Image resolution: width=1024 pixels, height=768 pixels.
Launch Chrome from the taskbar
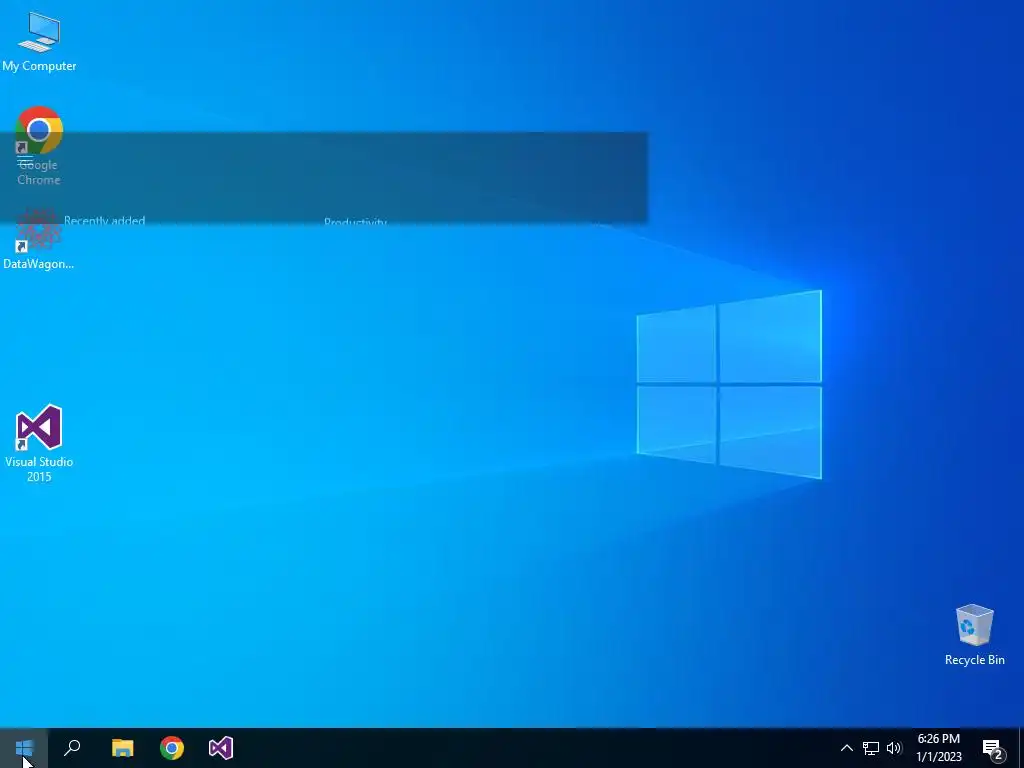click(x=172, y=748)
